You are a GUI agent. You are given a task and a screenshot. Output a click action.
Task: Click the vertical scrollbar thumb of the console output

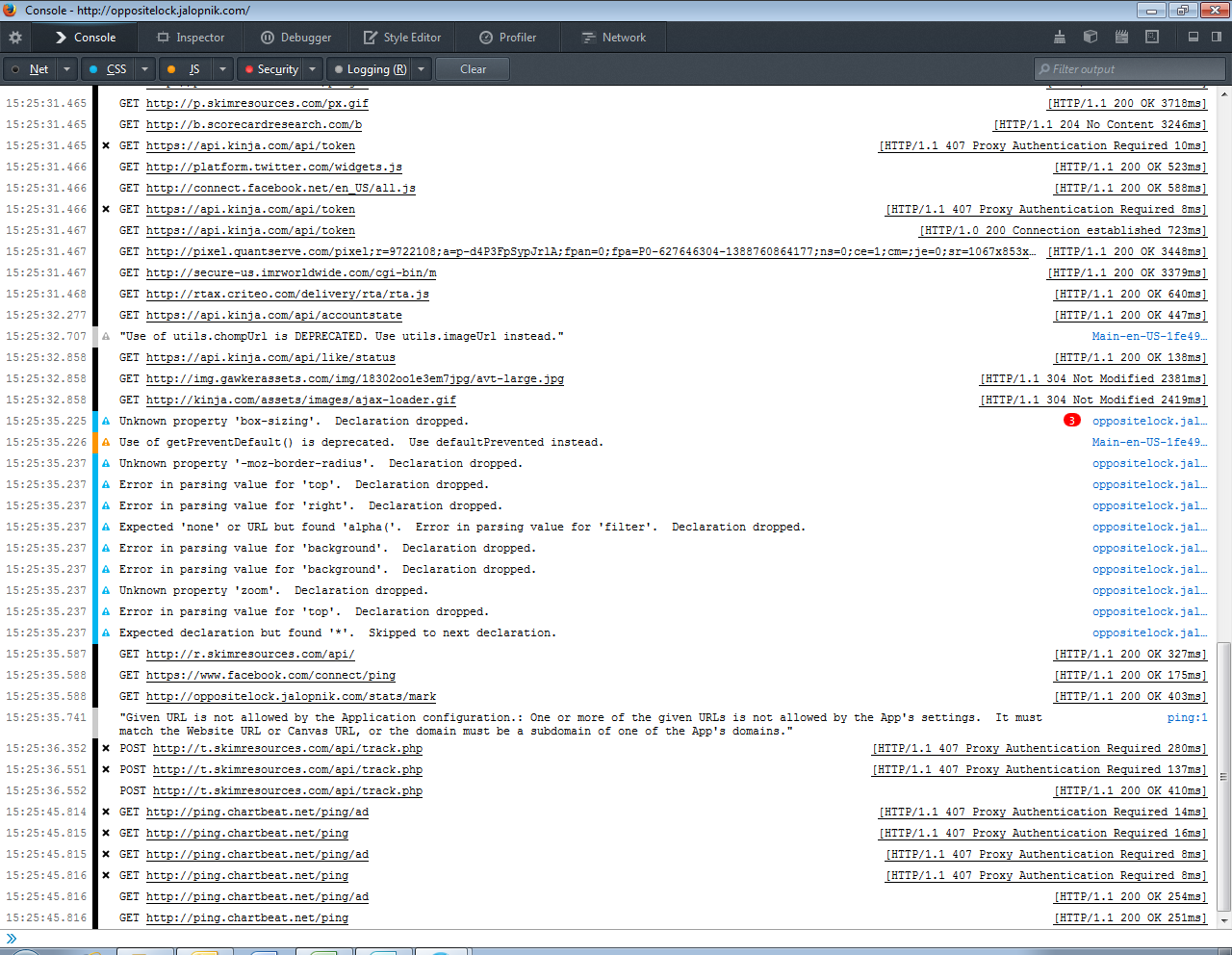(x=1224, y=776)
